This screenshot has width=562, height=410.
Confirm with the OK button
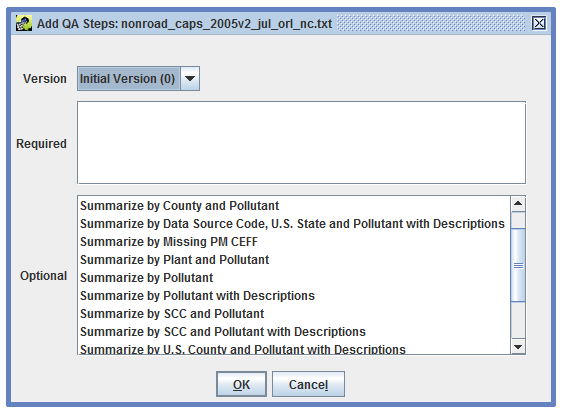241,384
